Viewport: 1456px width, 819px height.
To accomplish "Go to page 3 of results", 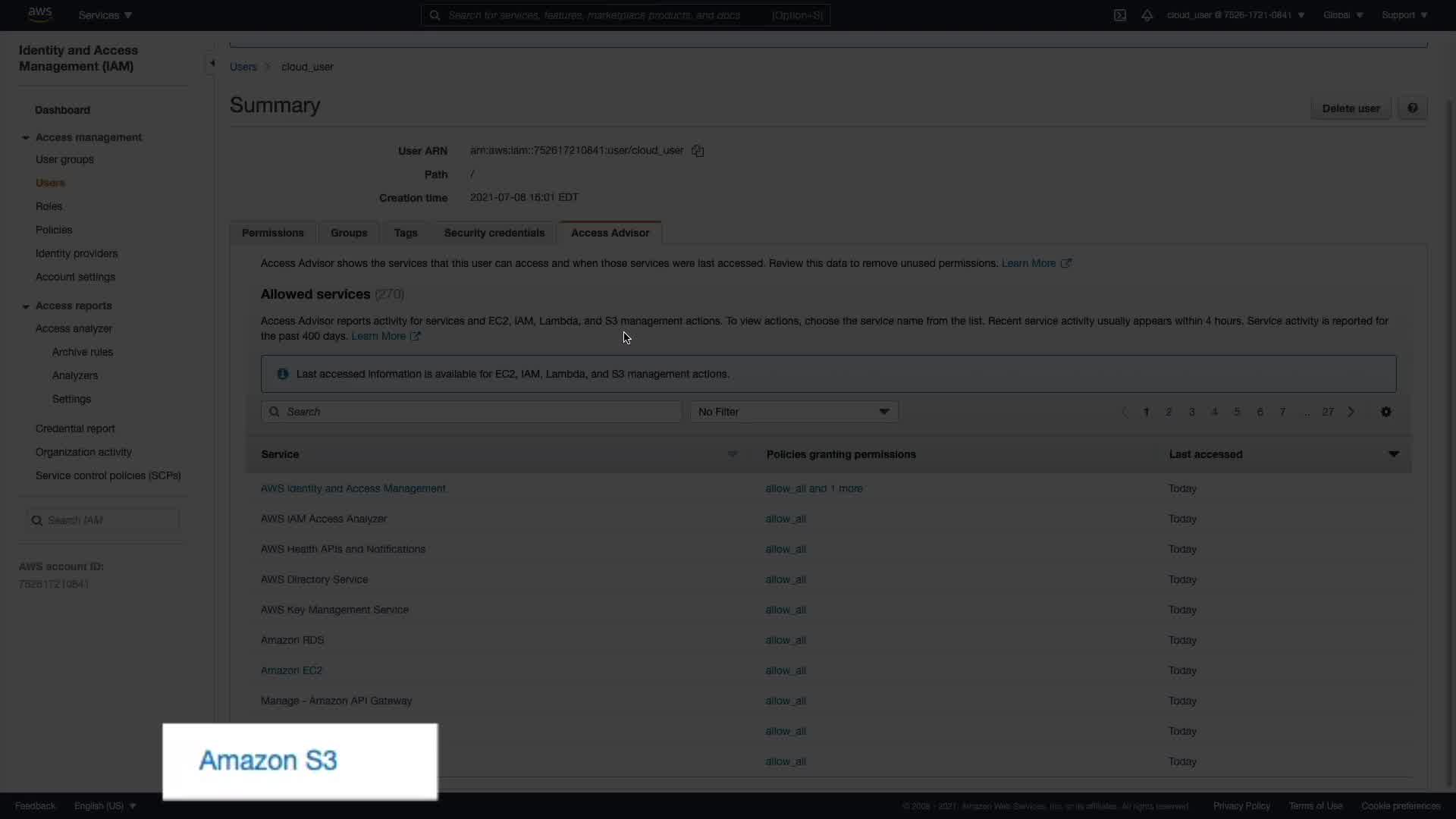I will point(1191,412).
